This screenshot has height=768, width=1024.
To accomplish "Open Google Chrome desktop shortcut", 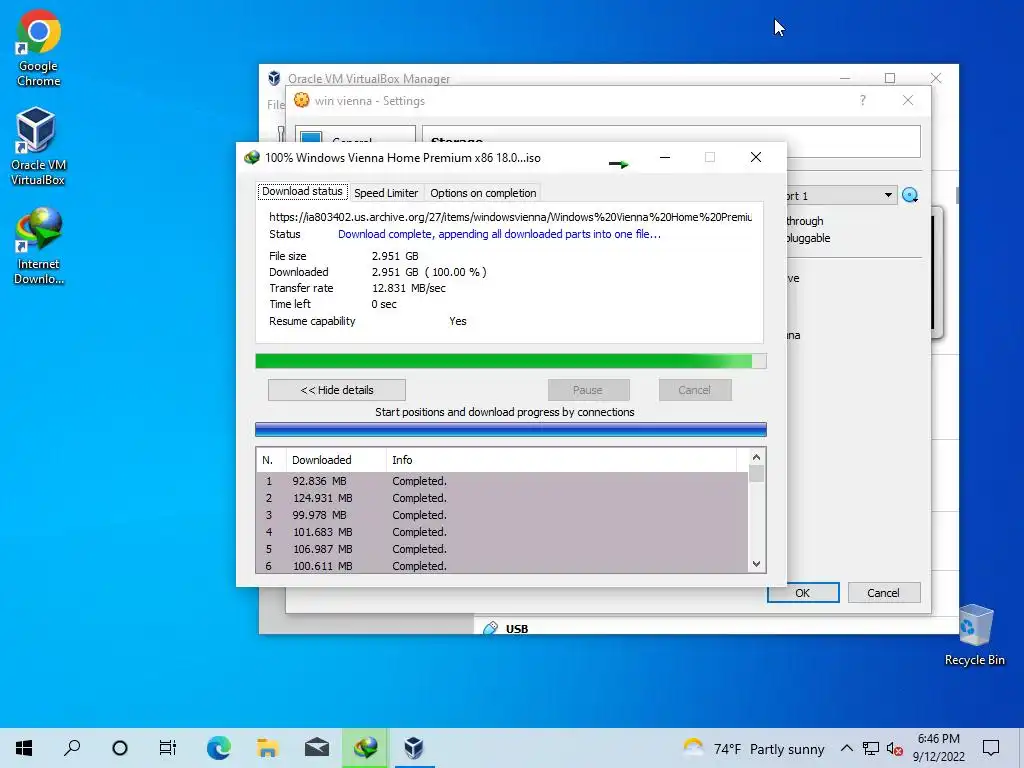I will [x=39, y=49].
